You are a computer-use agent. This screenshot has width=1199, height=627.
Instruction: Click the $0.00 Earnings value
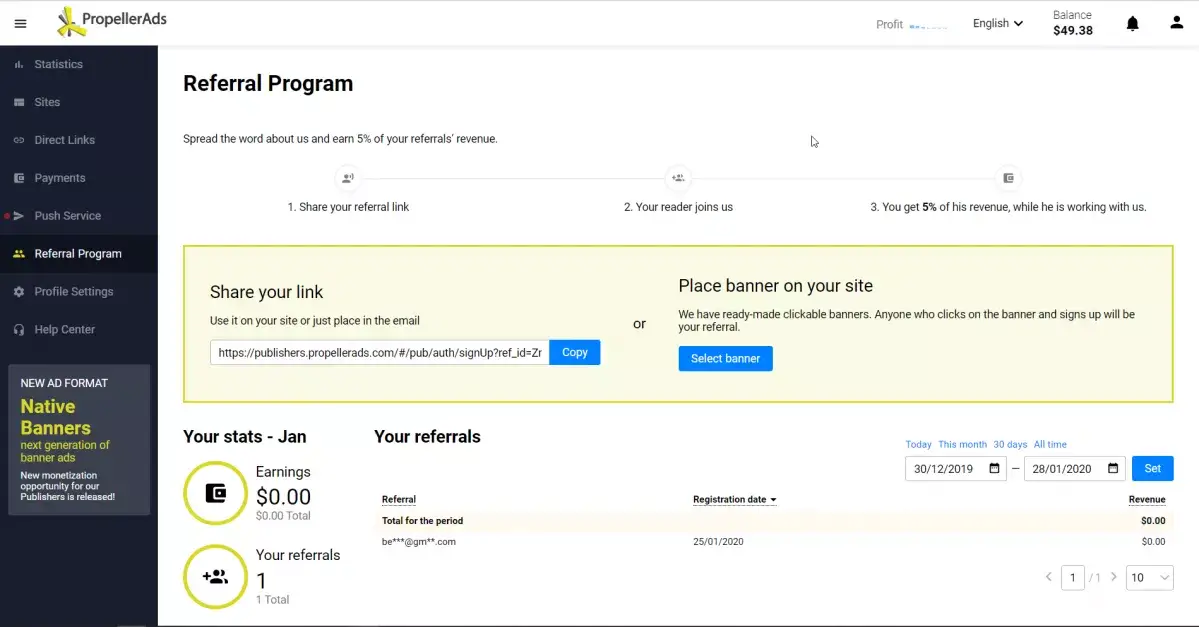click(283, 497)
